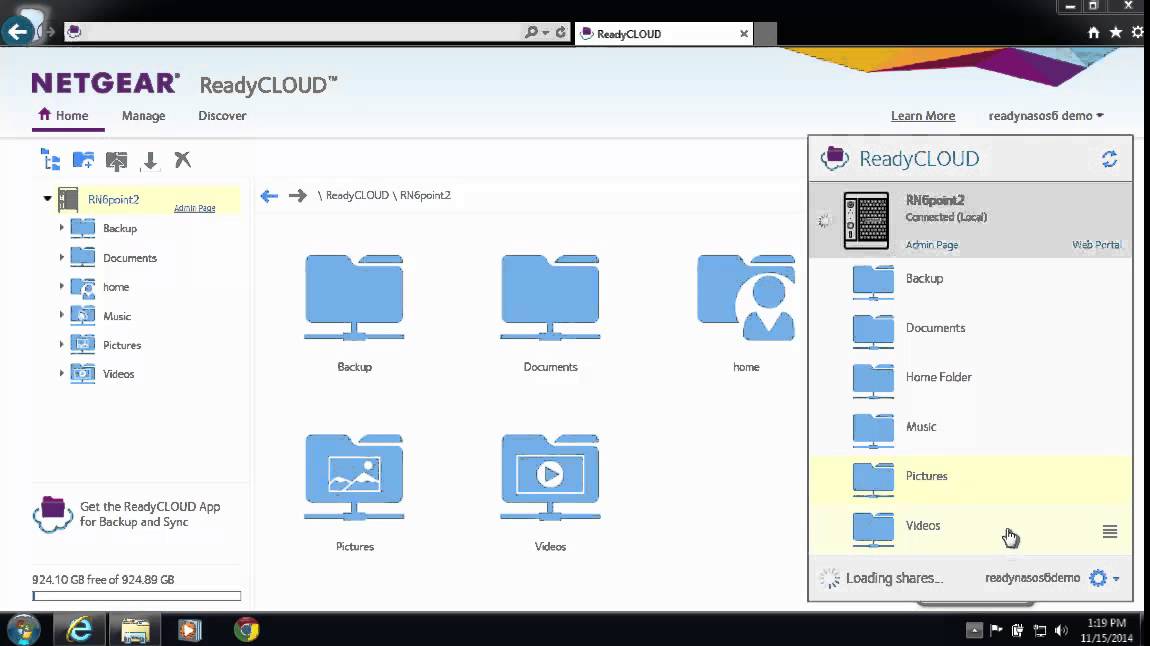
Task: Click the upload files toolbar icon
Action: click(117, 161)
